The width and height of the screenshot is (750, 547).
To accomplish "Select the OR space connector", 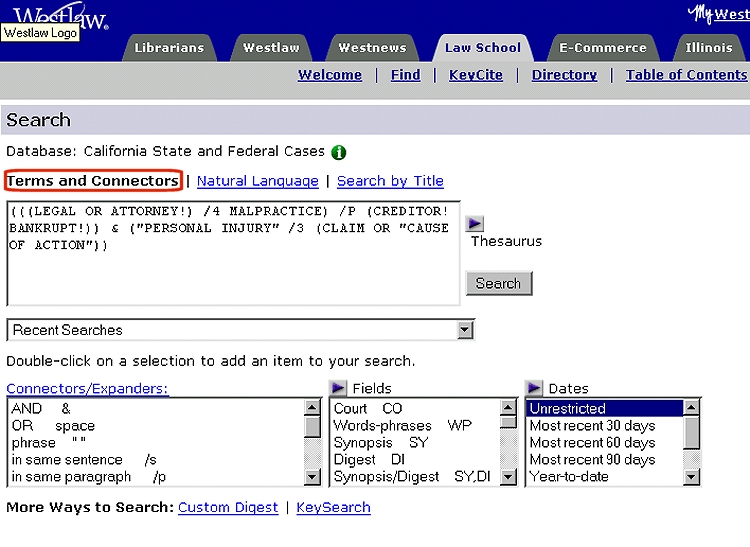I will [156, 426].
